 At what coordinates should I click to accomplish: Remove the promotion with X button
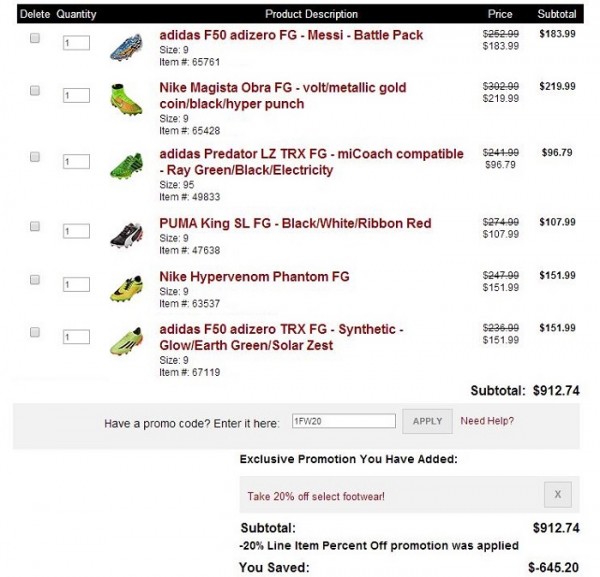click(x=558, y=494)
